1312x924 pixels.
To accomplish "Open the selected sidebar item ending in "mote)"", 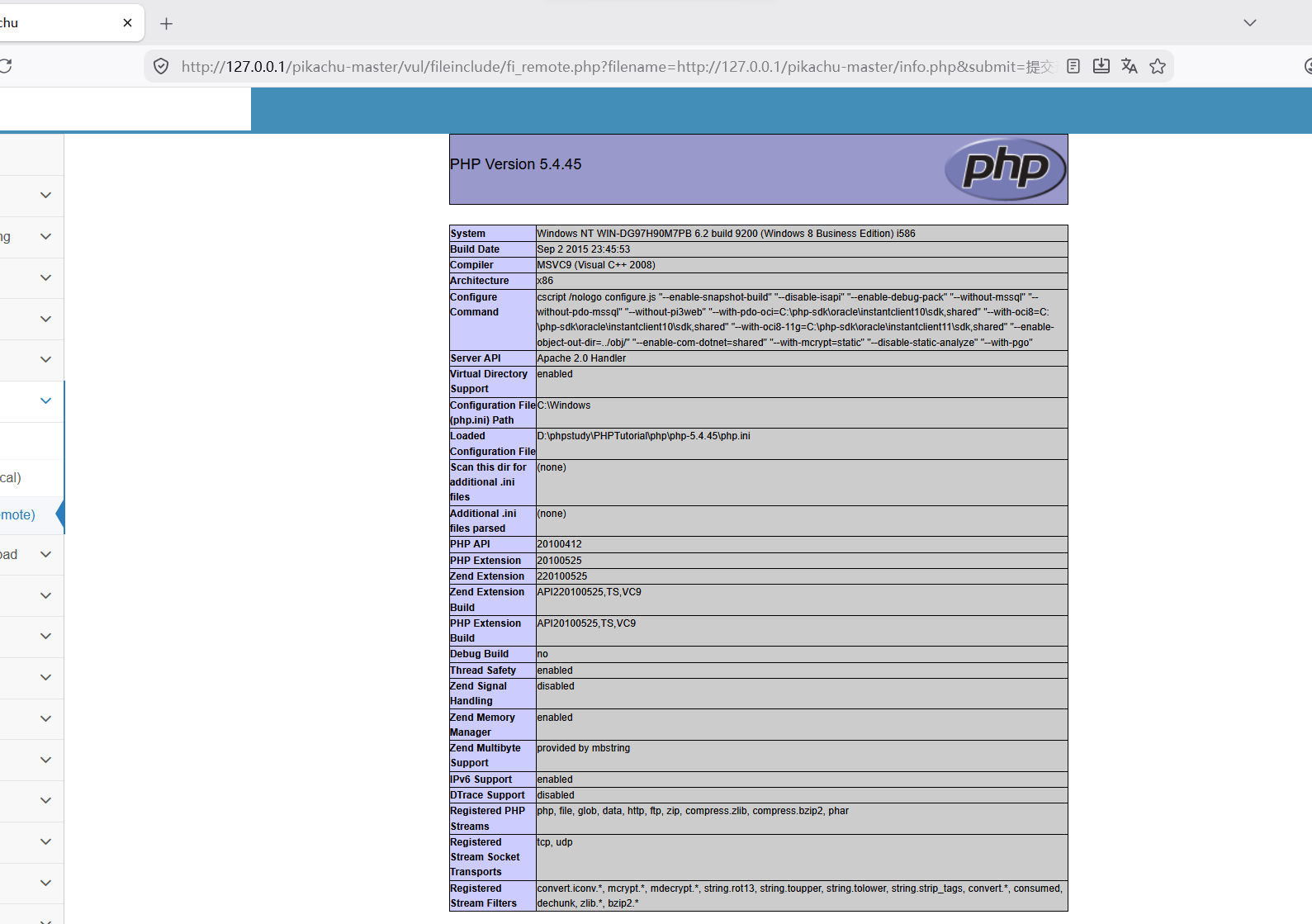I will point(31,515).
